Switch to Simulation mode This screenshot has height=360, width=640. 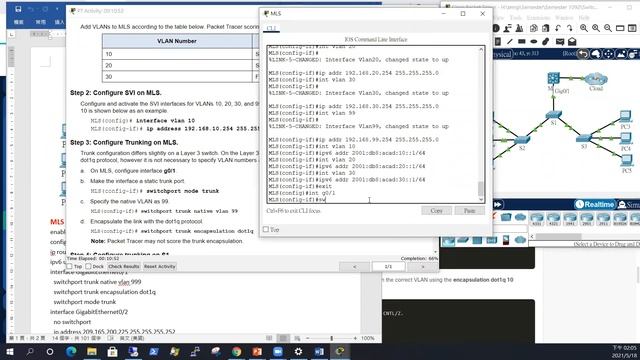[x=629, y=204]
